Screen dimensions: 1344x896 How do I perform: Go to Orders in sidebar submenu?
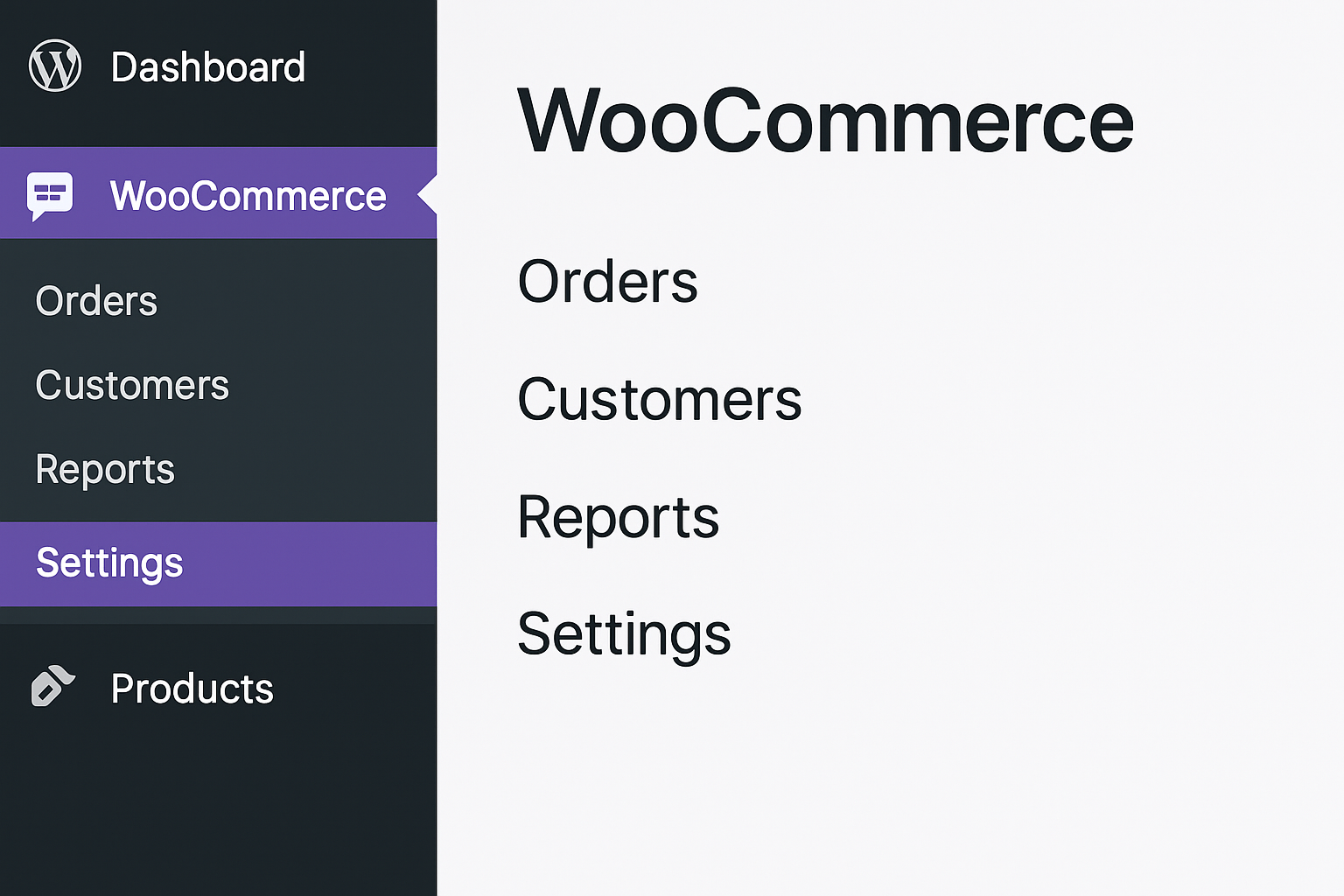coord(96,301)
